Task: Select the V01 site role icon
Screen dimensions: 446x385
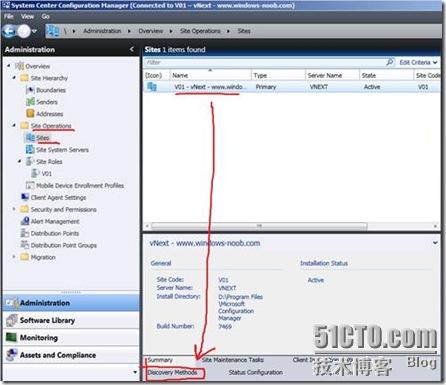Action: tap(35, 173)
